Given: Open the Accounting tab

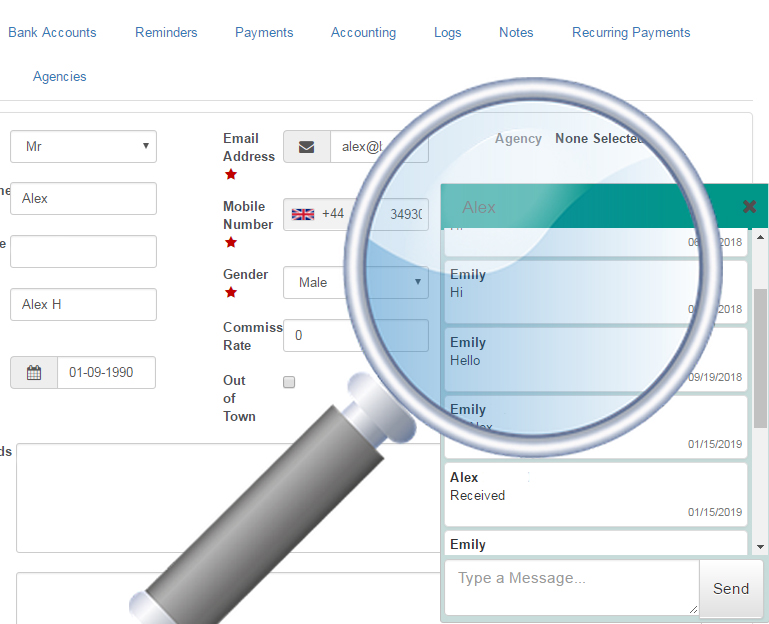Looking at the screenshot, I should (x=363, y=32).
